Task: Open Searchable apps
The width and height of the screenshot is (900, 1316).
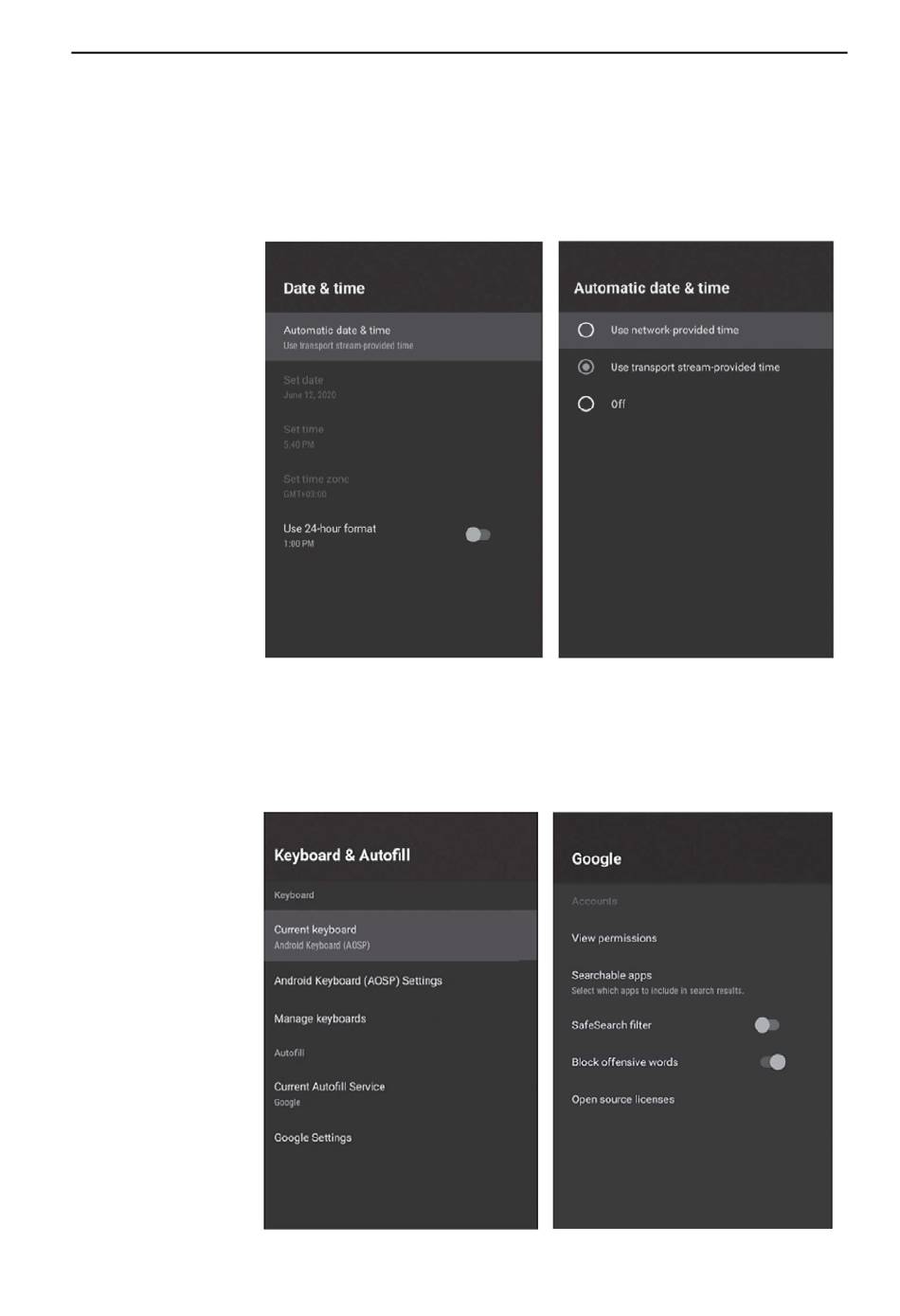Action: tap(693, 982)
